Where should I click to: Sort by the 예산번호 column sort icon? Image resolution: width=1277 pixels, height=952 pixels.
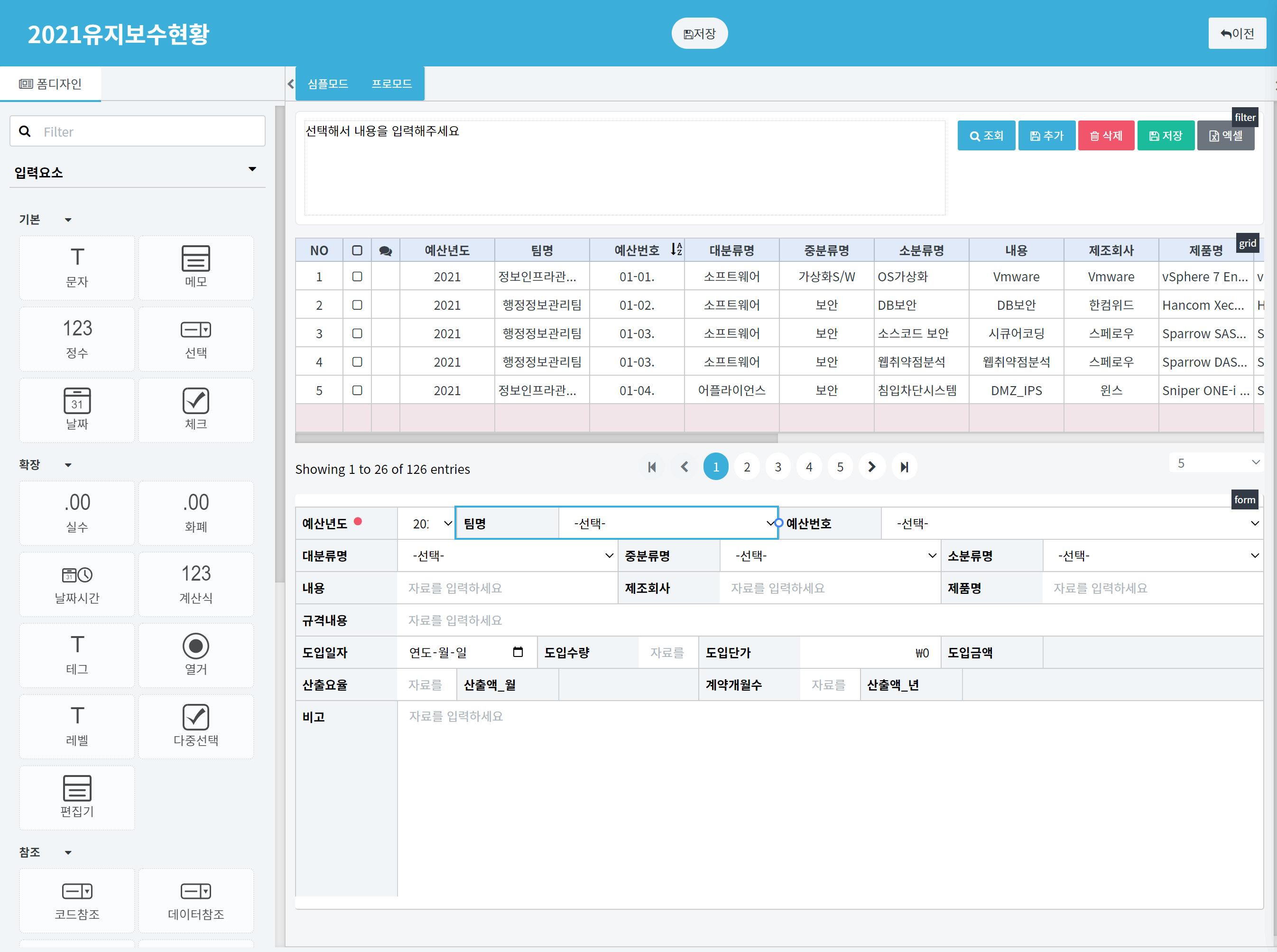point(676,250)
